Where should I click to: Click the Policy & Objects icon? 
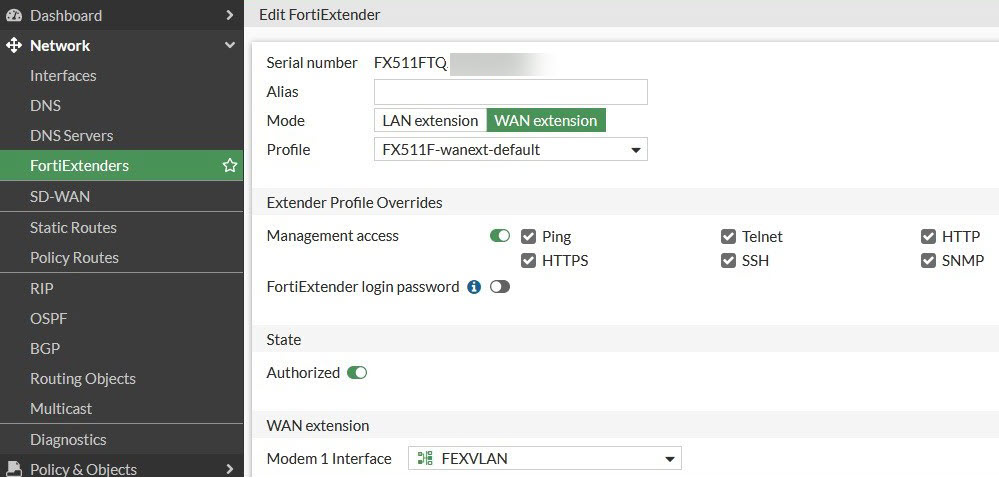[x=14, y=468]
